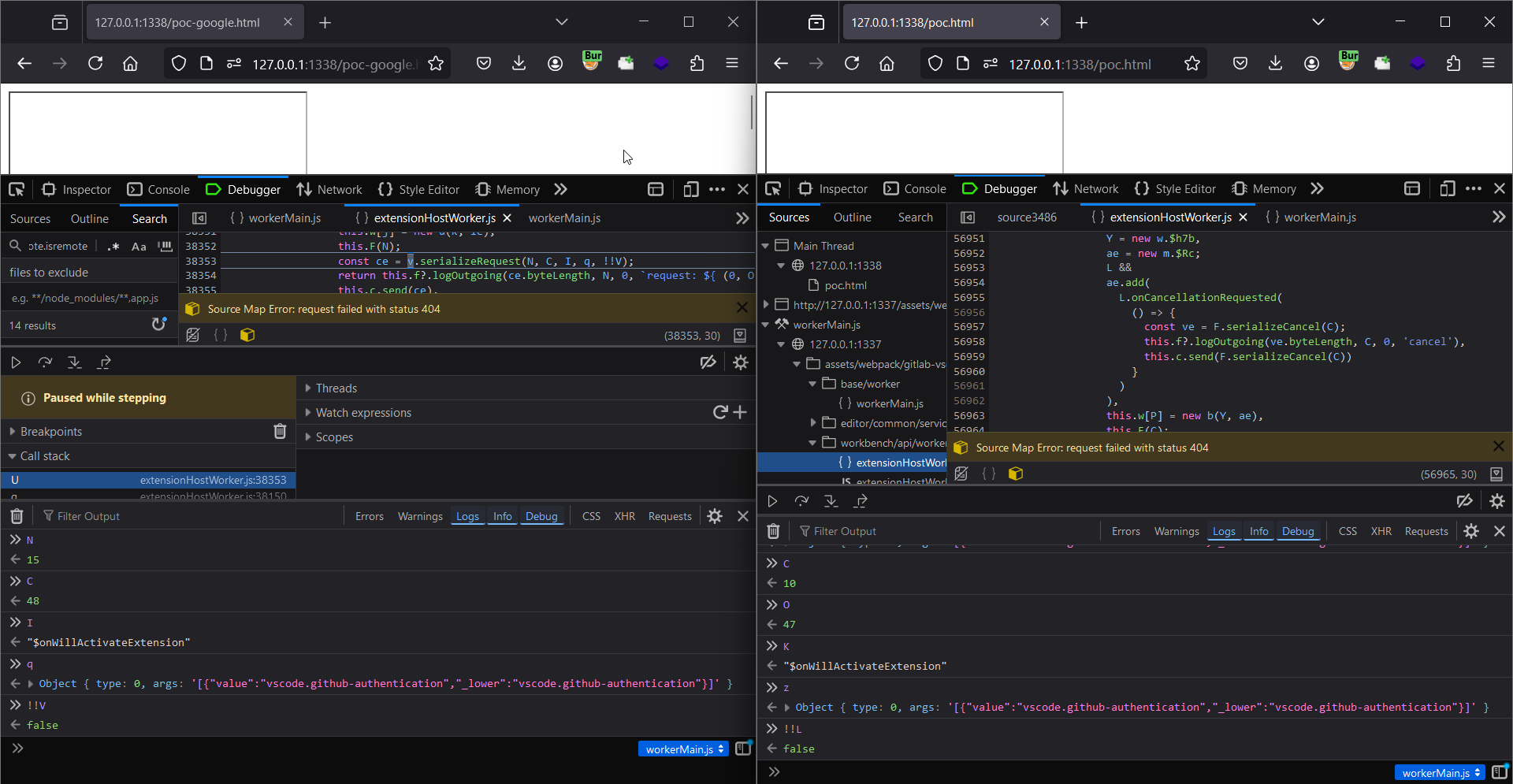1513x784 pixels.
Task: Click files to exclude glob field
Action: pyautogui.click(x=88, y=298)
